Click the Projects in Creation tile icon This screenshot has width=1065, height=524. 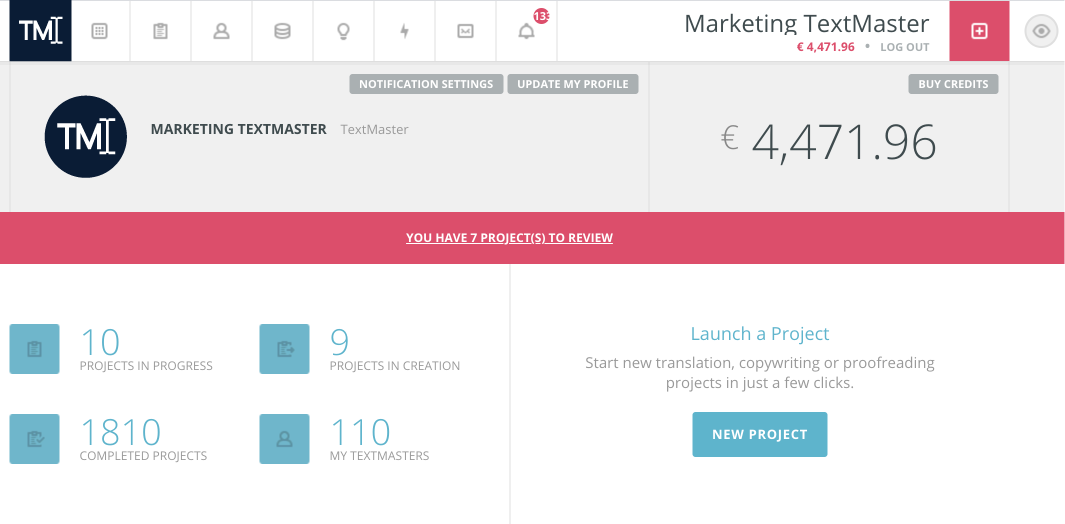pos(285,349)
